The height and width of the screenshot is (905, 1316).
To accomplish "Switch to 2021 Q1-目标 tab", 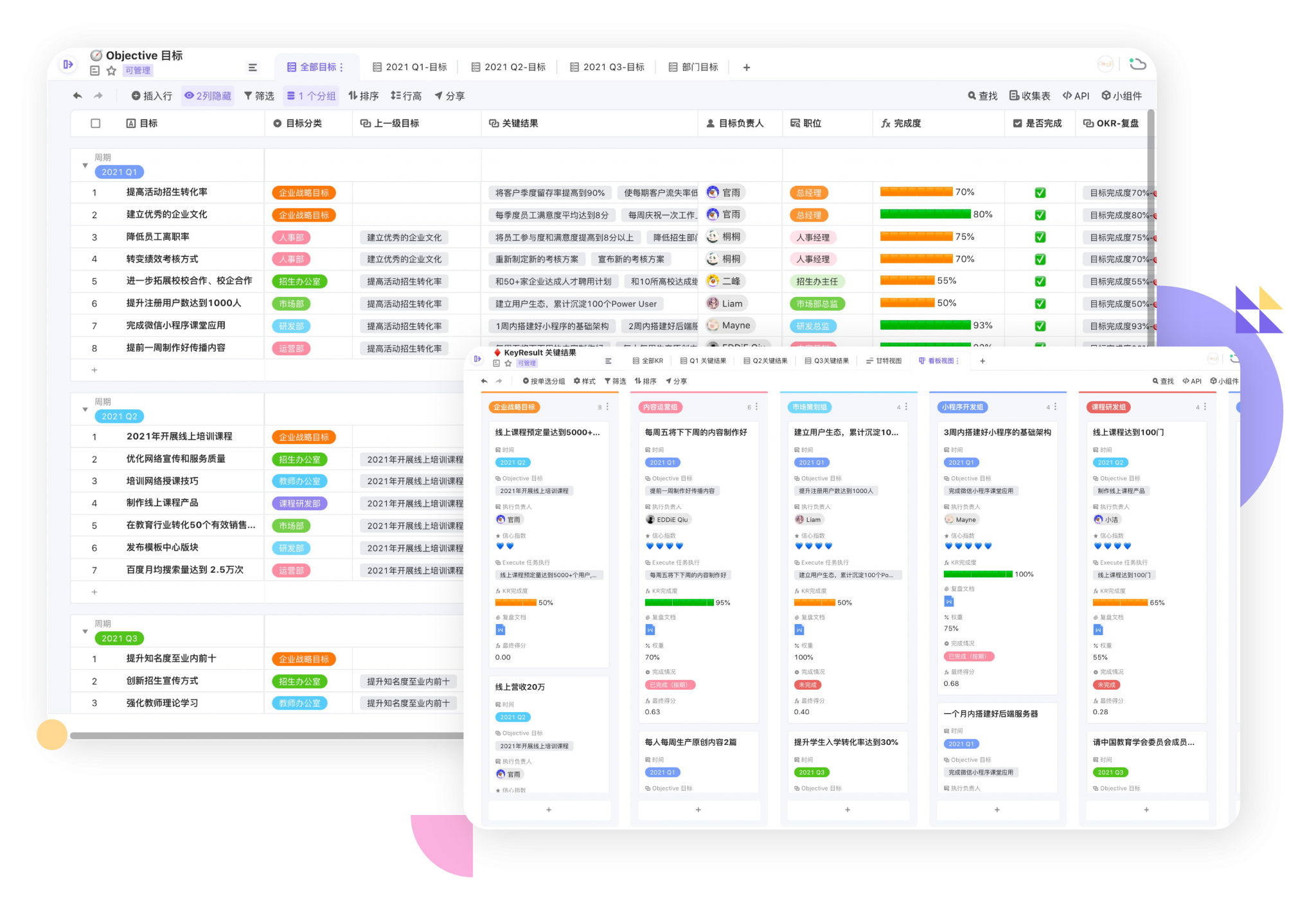I will click(x=410, y=67).
